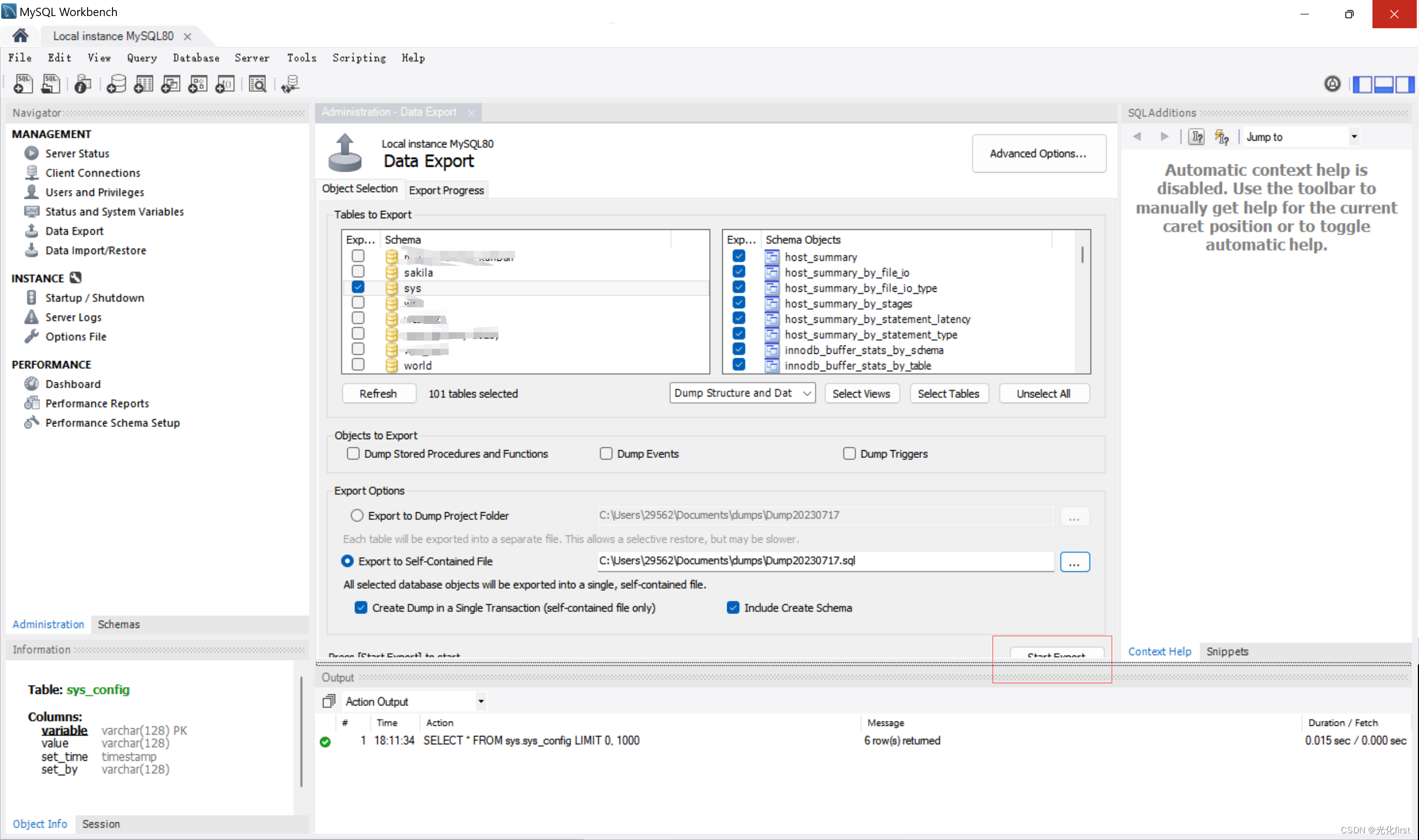Enable Dump Events checkbox
This screenshot has height=840, width=1419.
coord(606,454)
